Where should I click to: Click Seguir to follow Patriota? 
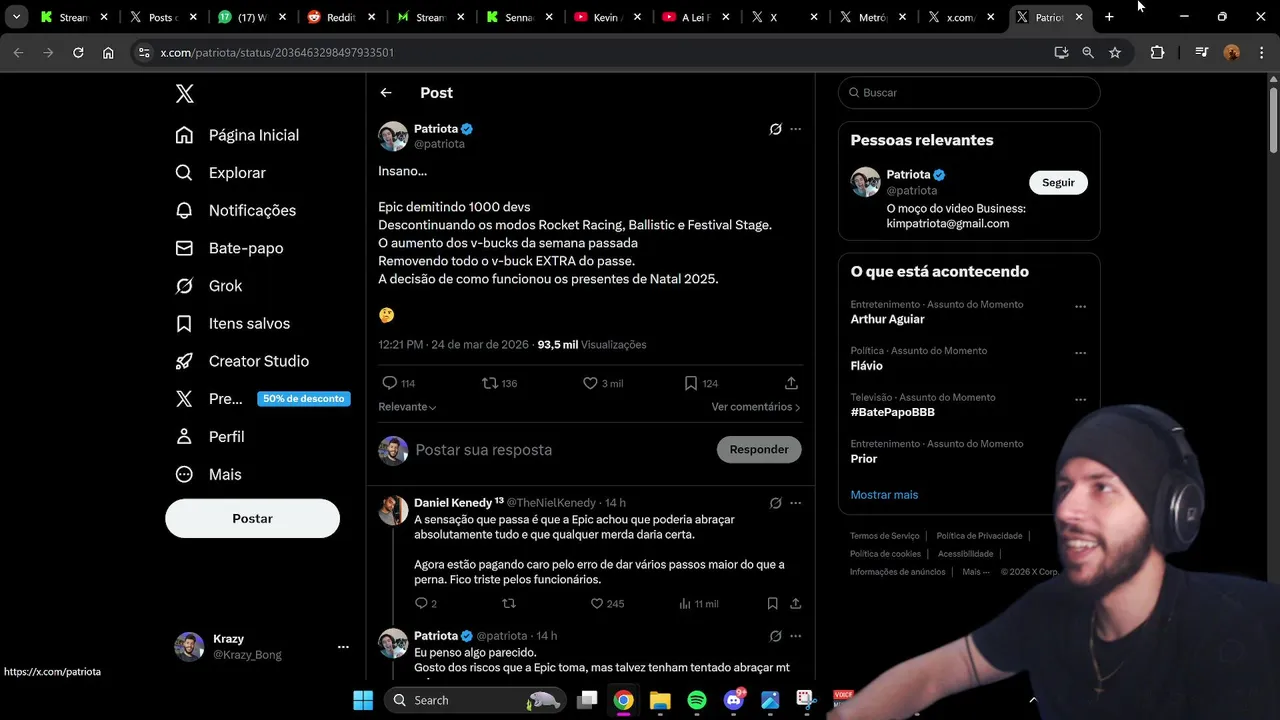pyautogui.click(x=1058, y=183)
